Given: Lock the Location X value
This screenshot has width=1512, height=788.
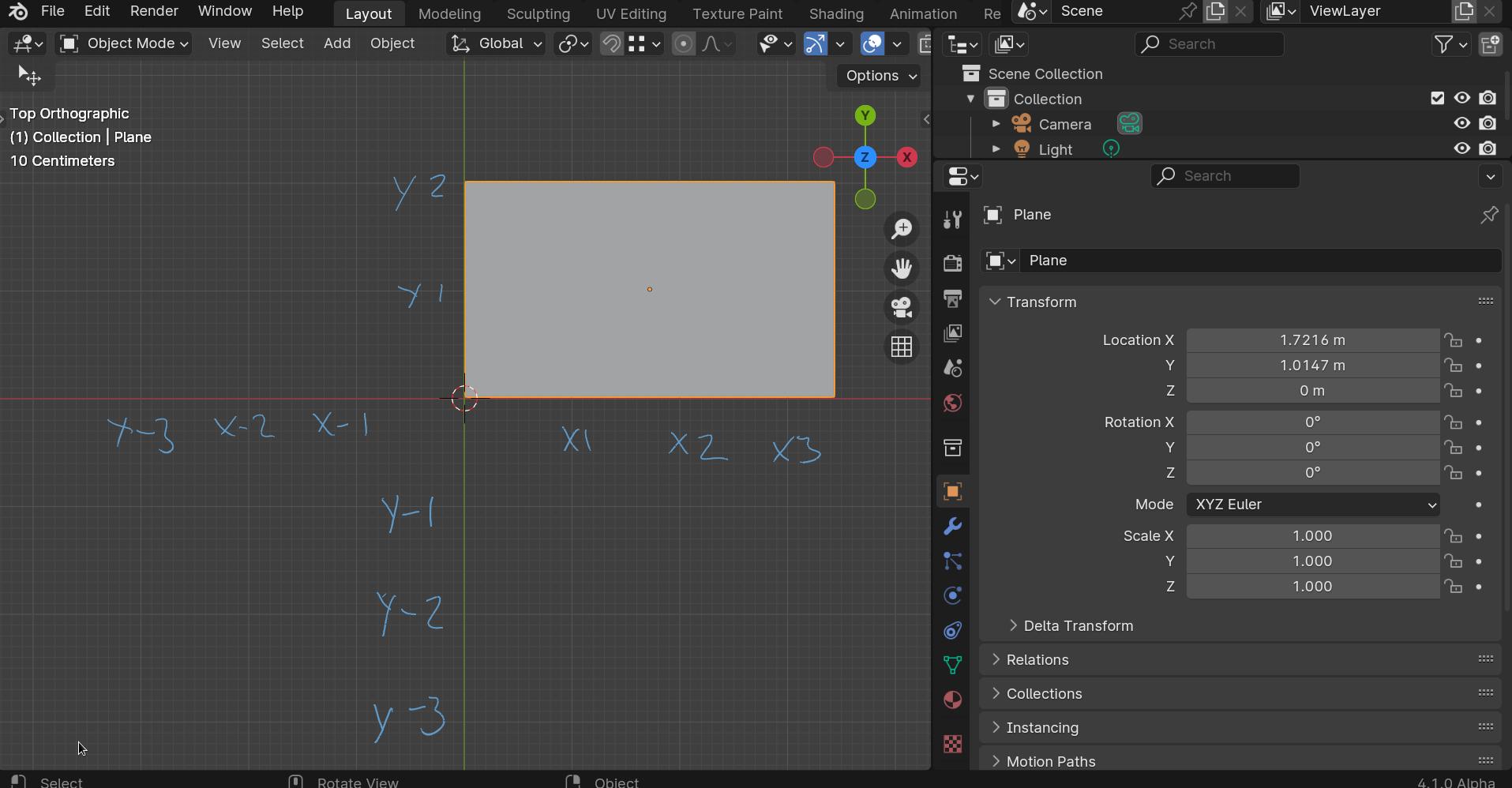Looking at the screenshot, I should pyautogui.click(x=1454, y=340).
